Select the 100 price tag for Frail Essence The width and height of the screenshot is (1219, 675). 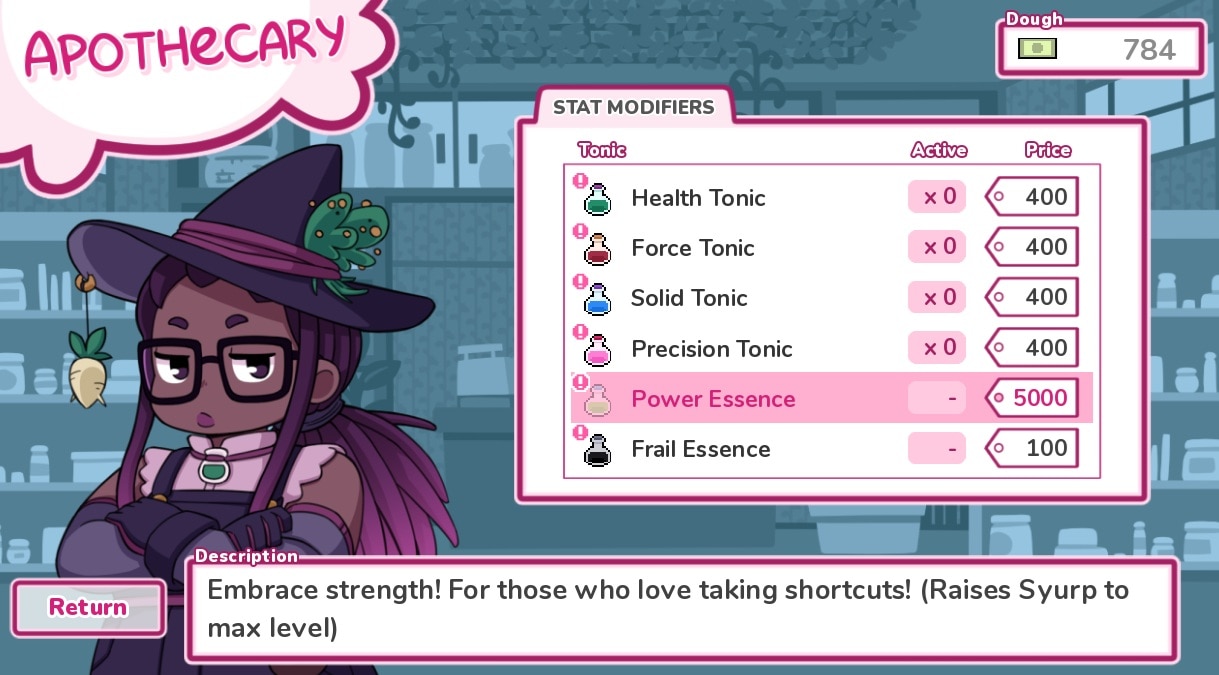click(1032, 448)
